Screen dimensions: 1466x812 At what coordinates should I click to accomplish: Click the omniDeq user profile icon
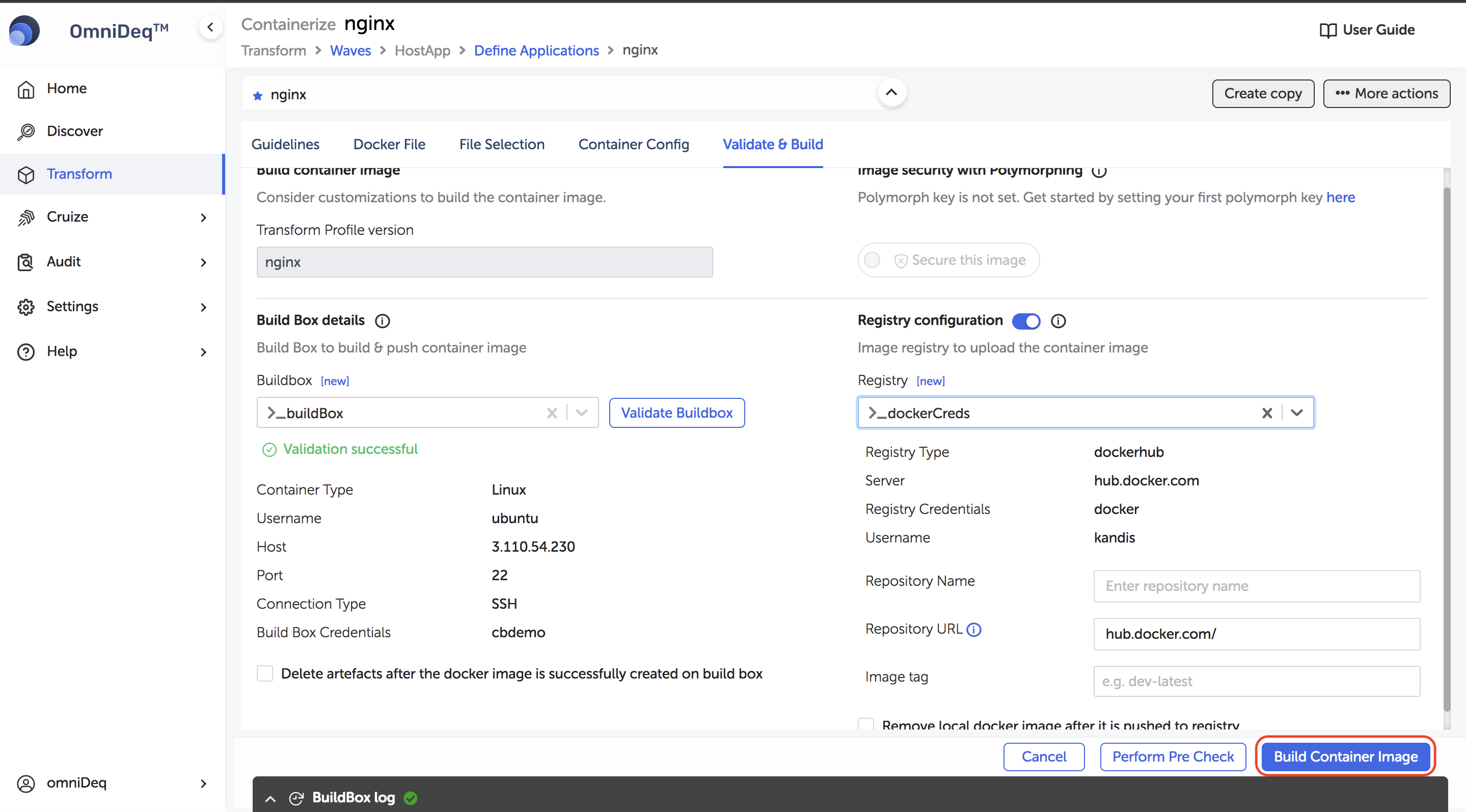click(x=25, y=783)
